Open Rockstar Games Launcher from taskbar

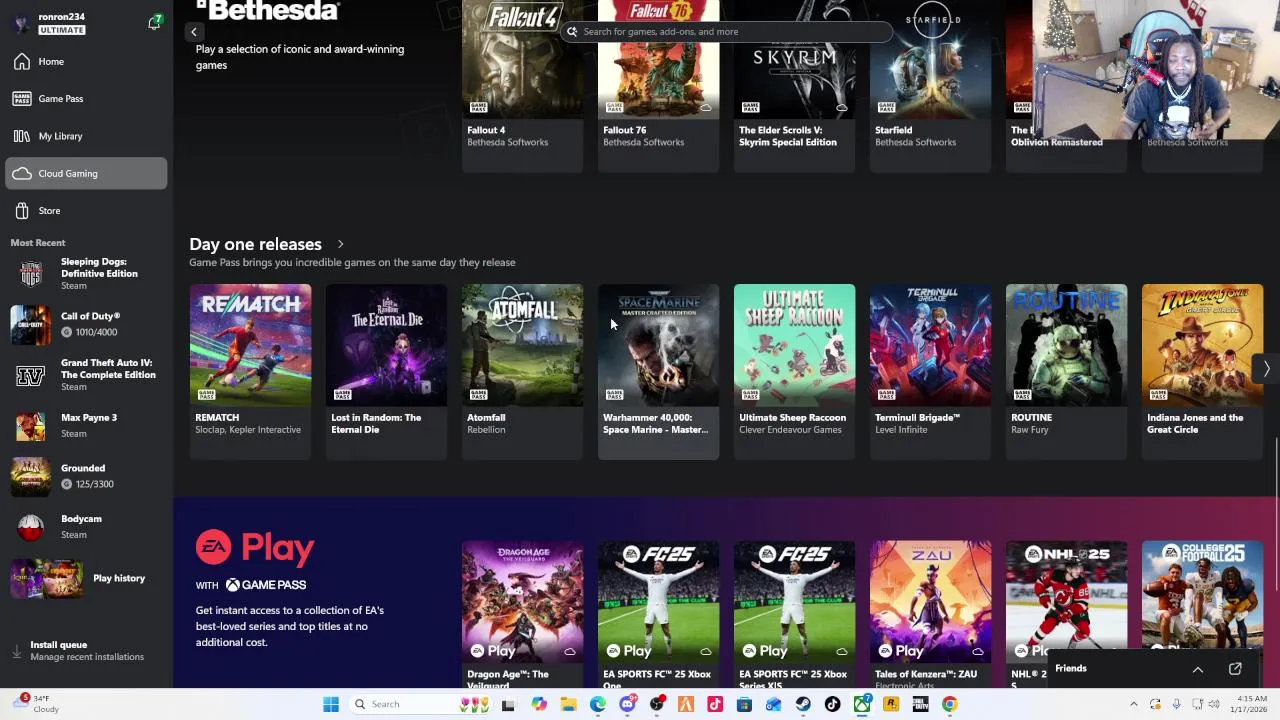891,704
